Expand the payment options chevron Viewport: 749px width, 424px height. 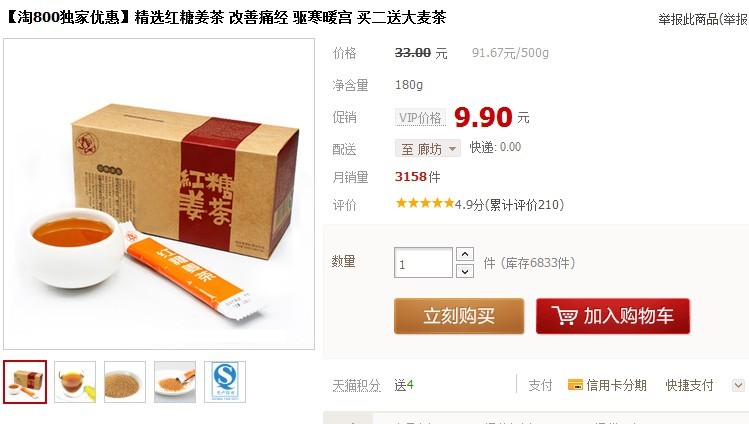tap(738, 385)
